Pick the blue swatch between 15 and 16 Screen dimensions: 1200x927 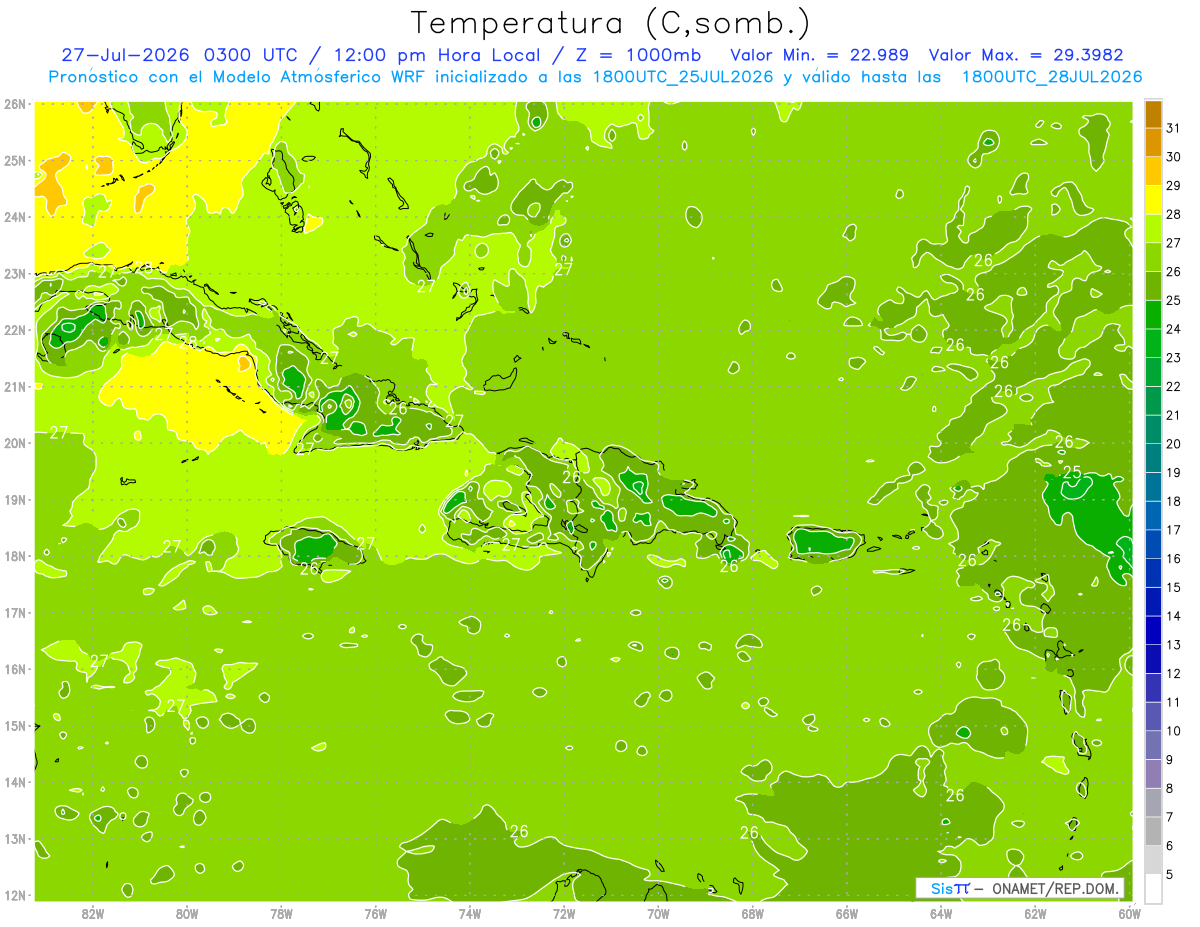point(1154,573)
